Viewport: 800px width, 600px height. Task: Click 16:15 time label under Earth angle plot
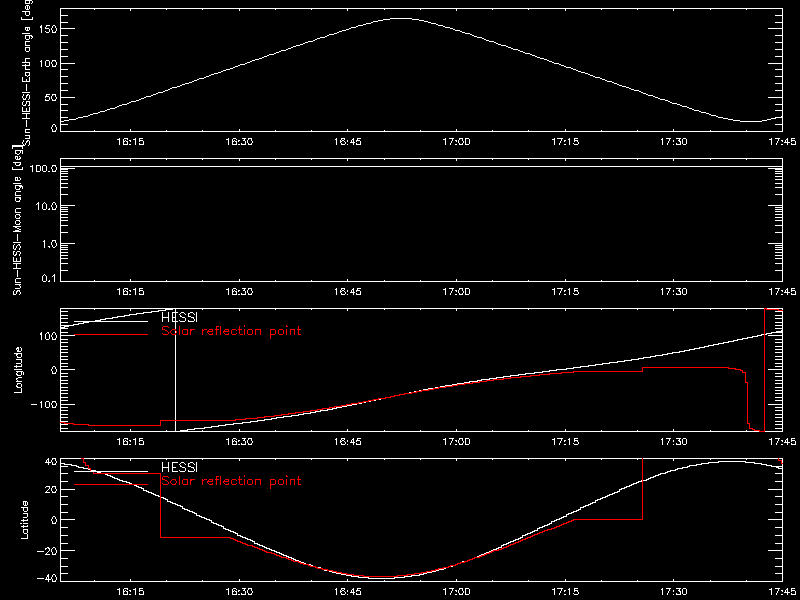131,142
